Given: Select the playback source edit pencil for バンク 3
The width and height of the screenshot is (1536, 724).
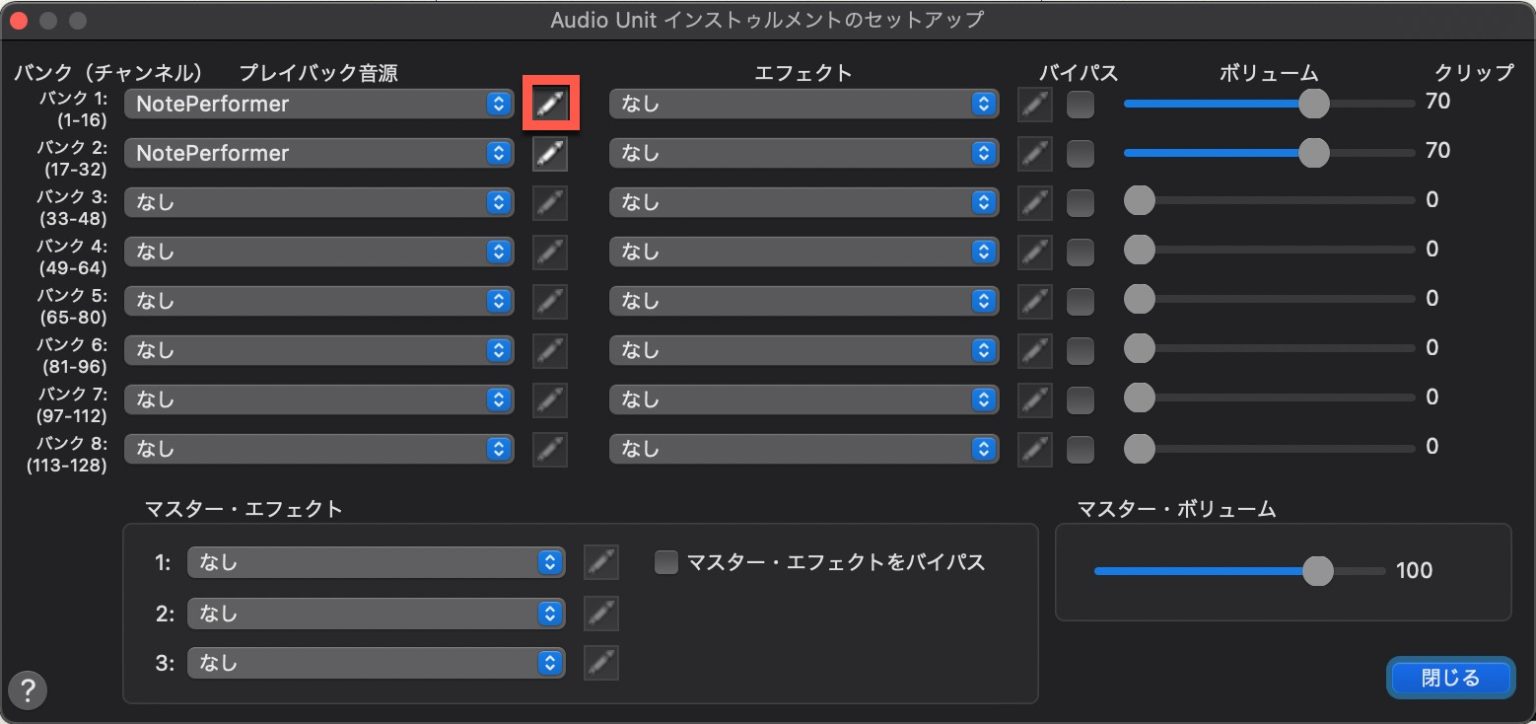Looking at the screenshot, I should (549, 202).
